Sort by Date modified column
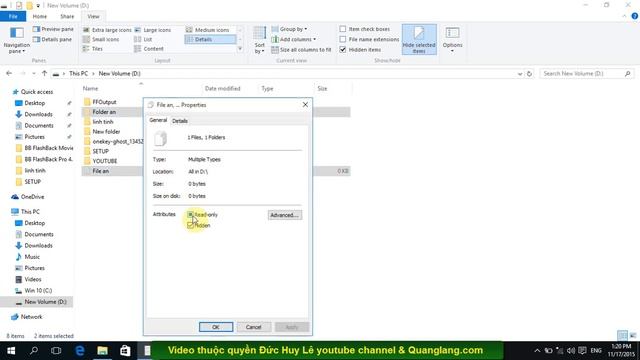 [x=223, y=89]
